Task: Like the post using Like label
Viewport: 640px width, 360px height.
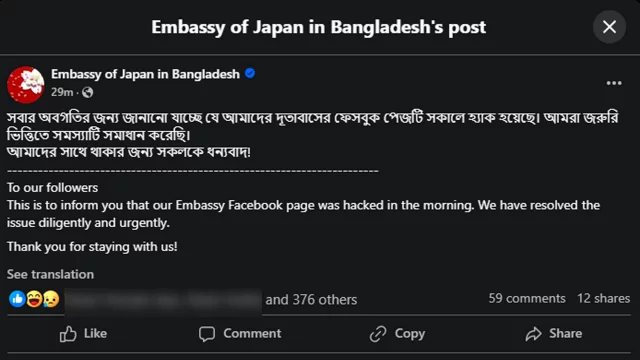Action: (x=95, y=333)
